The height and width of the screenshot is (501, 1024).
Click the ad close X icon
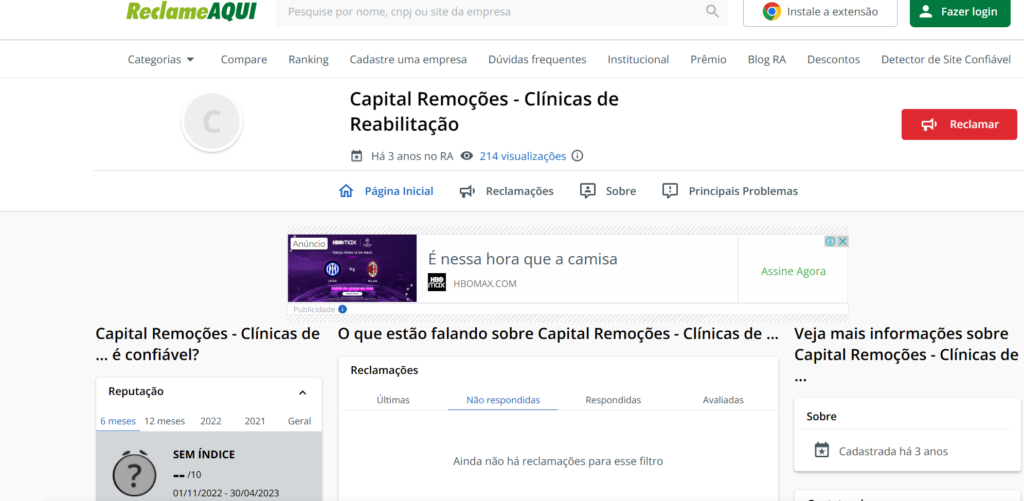click(x=843, y=241)
